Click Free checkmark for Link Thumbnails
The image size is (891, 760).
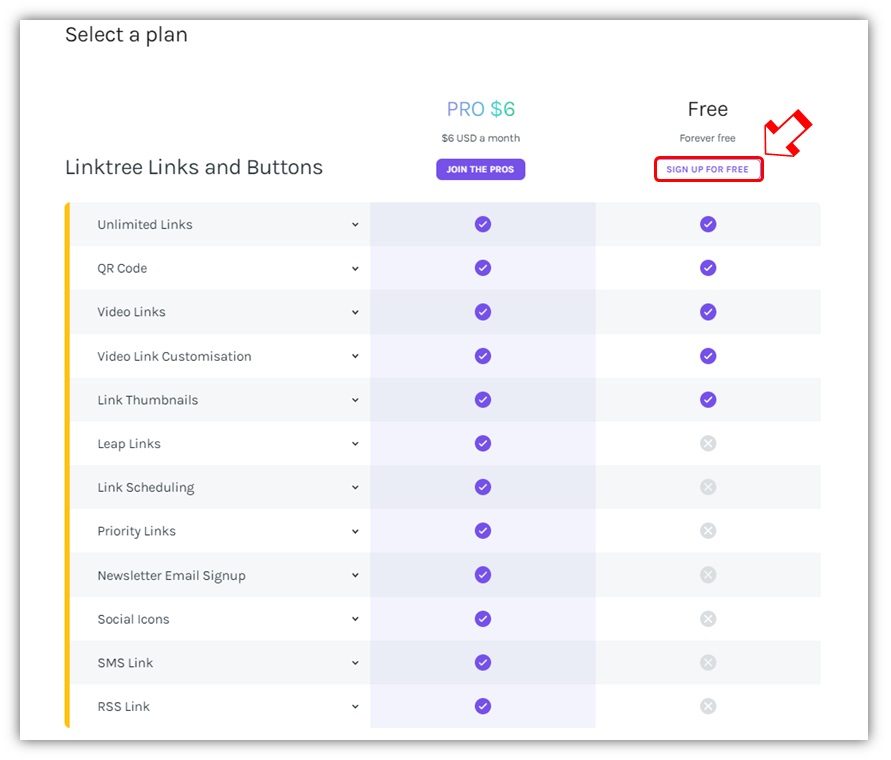click(708, 400)
